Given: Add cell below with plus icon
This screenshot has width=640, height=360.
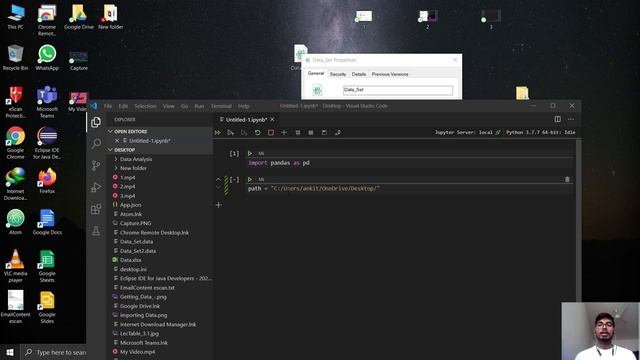Looking at the screenshot, I should tap(218, 205).
